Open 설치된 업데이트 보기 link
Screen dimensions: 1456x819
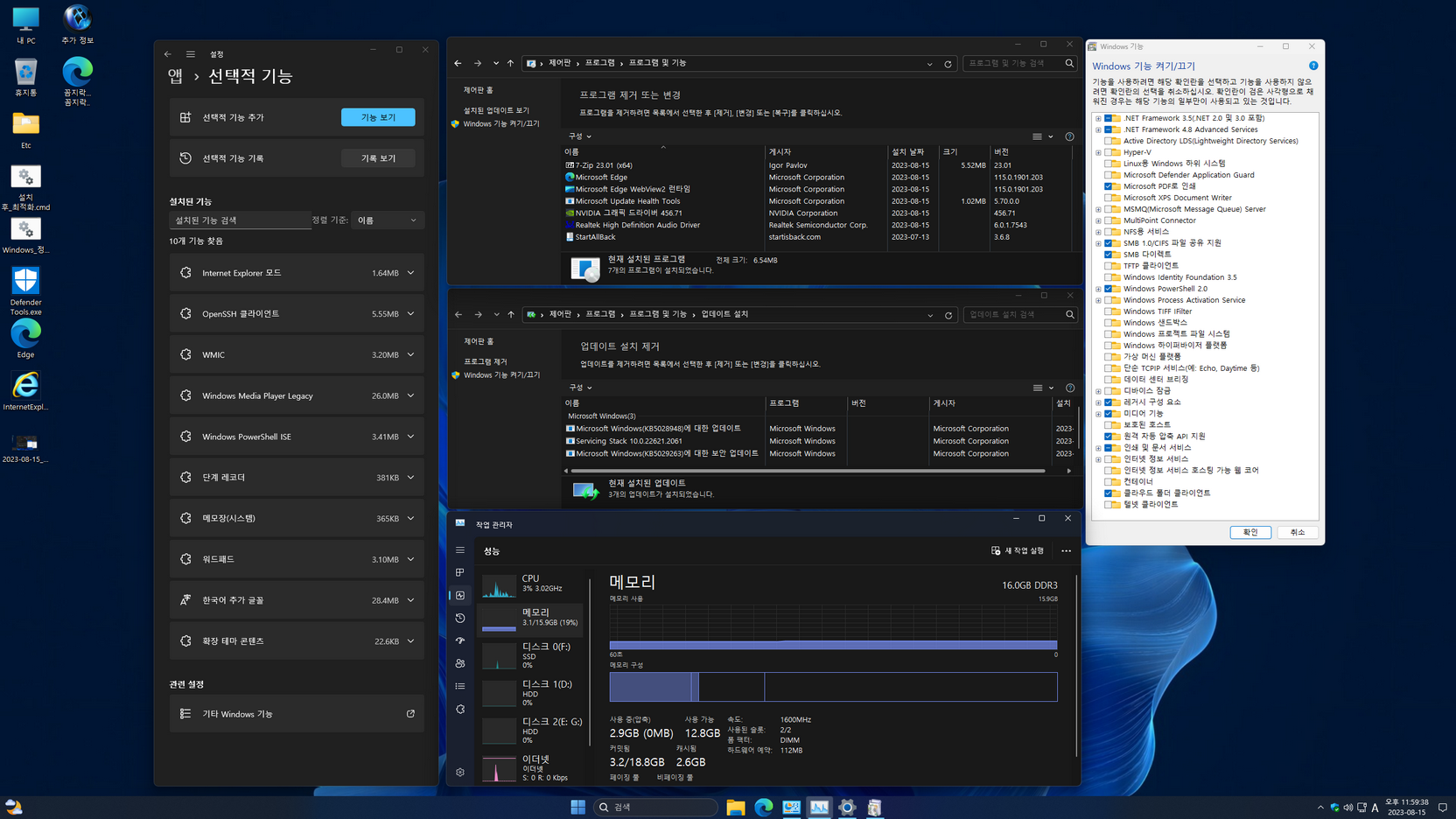(496, 110)
